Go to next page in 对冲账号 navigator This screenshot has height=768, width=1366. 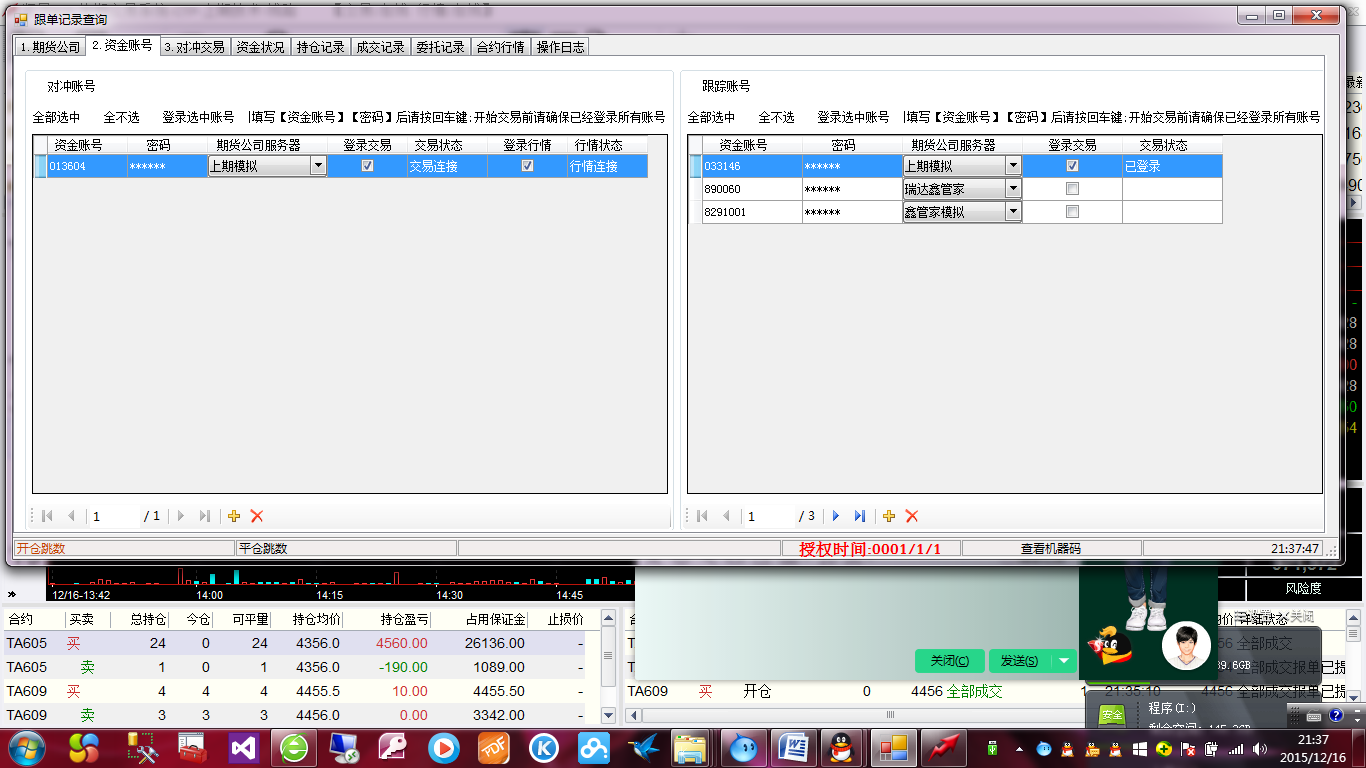tap(181, 516)
